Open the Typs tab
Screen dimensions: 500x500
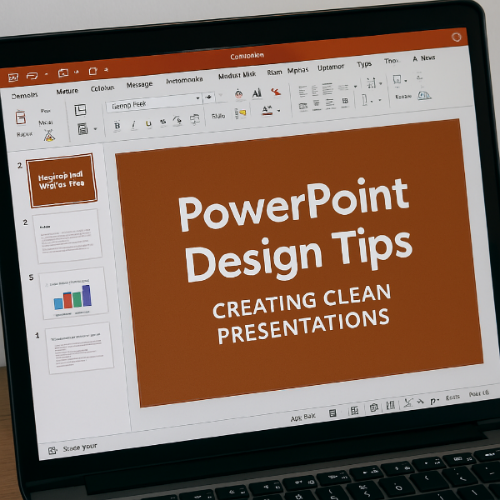coord(364,64)
